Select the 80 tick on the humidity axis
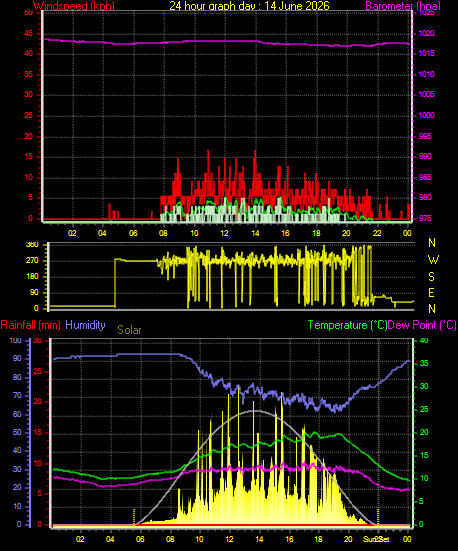This screenshot has width=458, height=551. [17, 377]
